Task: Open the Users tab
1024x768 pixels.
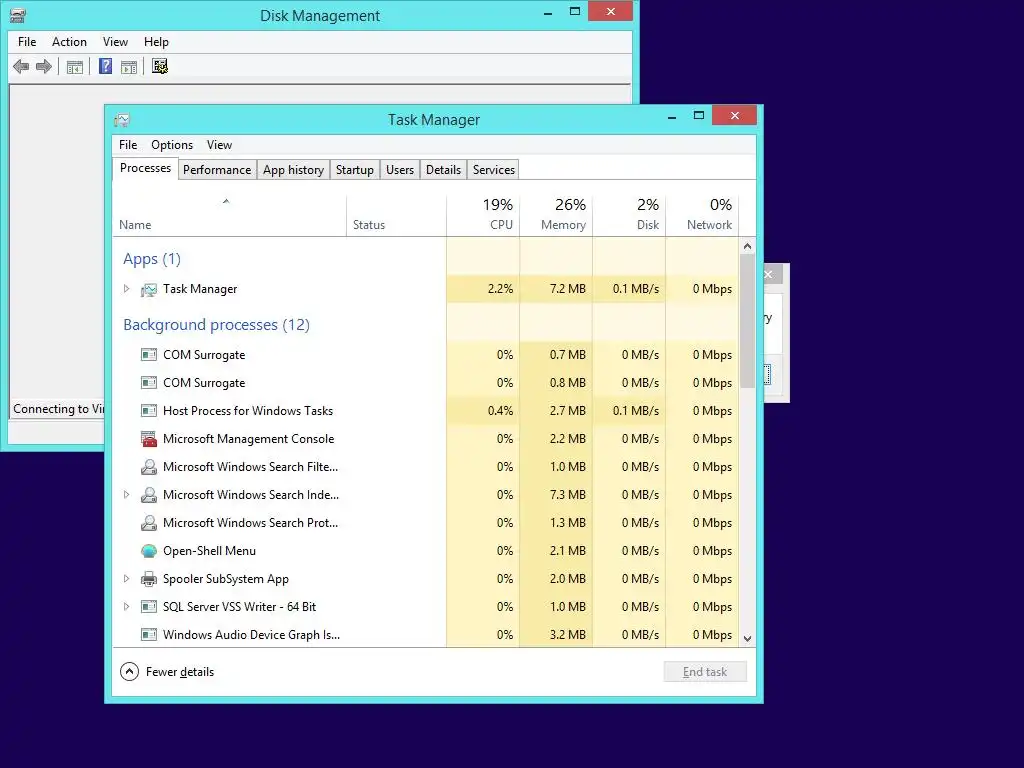Action: point(400,170)
